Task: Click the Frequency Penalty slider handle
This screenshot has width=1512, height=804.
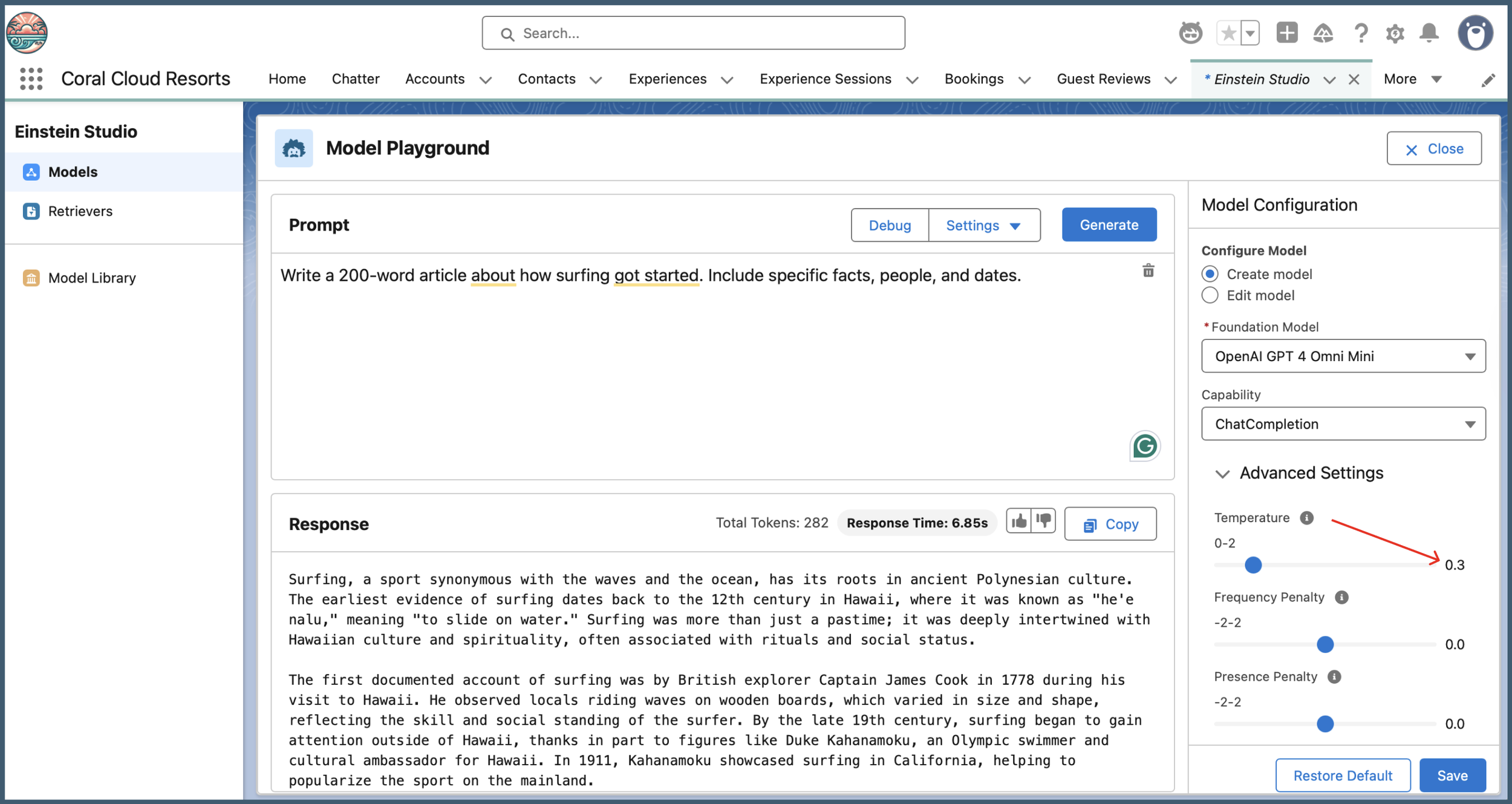Action: tap(1325, 644)
